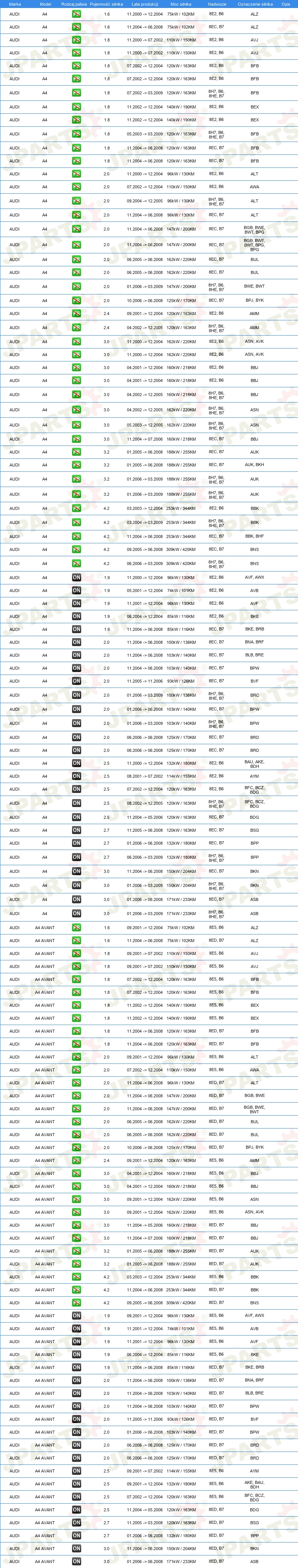Screen dimensions: 298x1568
Task: Click production years '11.2005 -> 03.2008'
Action: [144, 1523]
